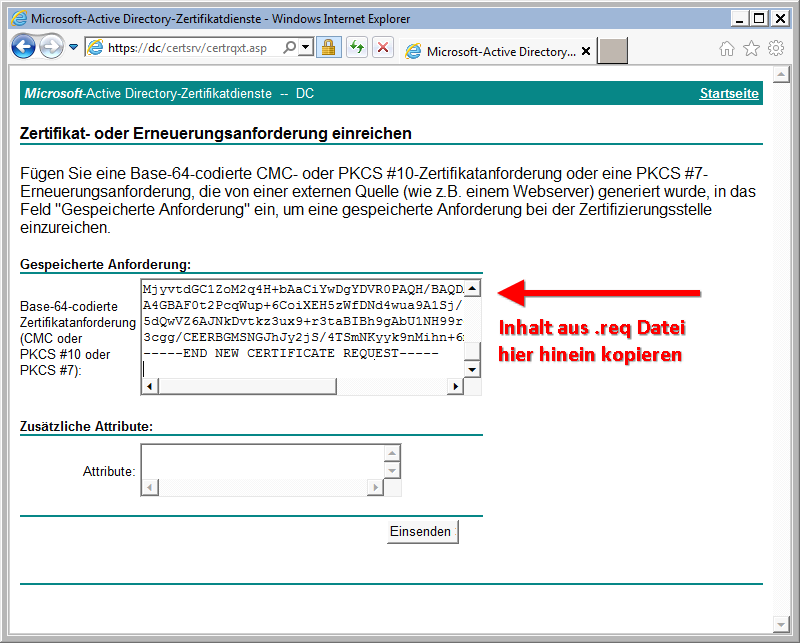Open the Tools gear menu

(x=775, y=48)
